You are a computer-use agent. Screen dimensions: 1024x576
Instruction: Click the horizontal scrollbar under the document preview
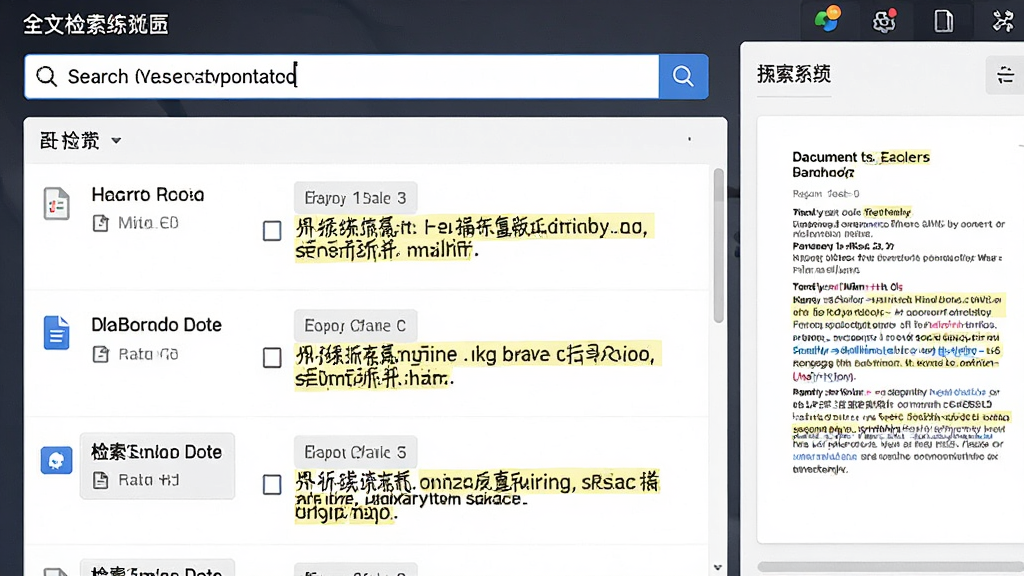[890, 567]
